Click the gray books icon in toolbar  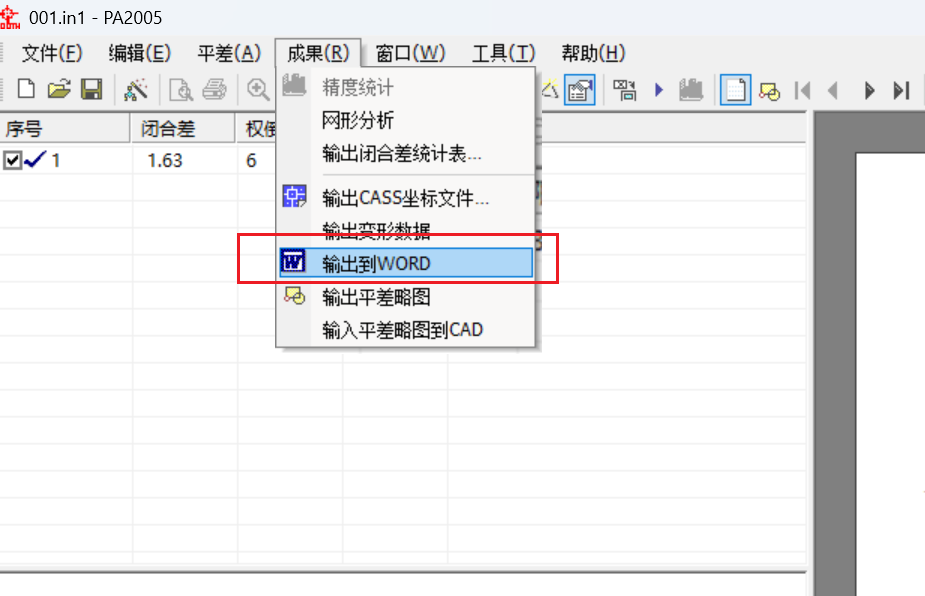[x=691, y=90]
